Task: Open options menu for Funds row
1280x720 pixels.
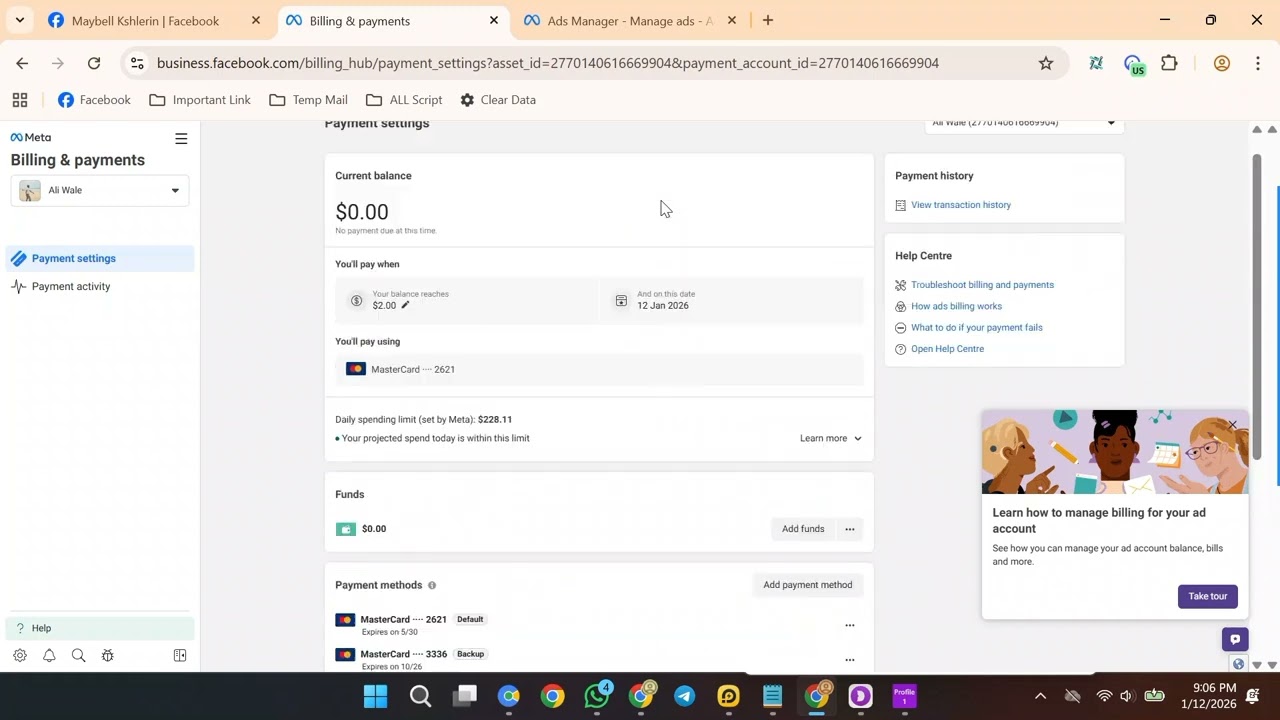Action: tap(850, 529)
